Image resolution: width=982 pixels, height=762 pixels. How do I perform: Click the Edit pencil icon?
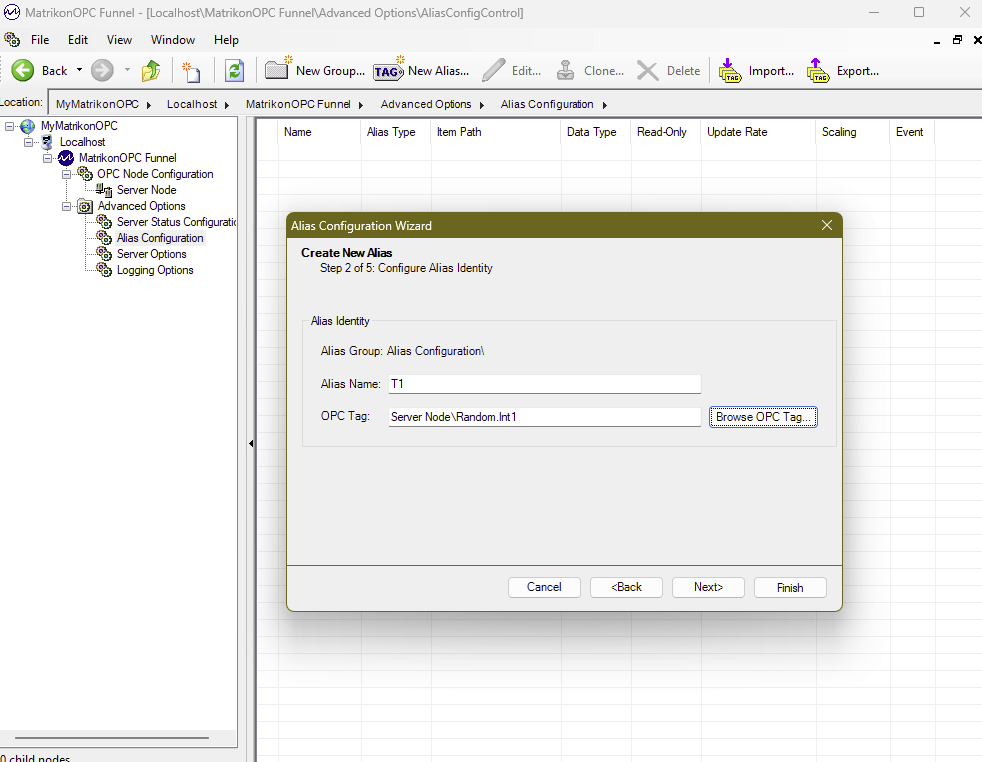point(494,70)
